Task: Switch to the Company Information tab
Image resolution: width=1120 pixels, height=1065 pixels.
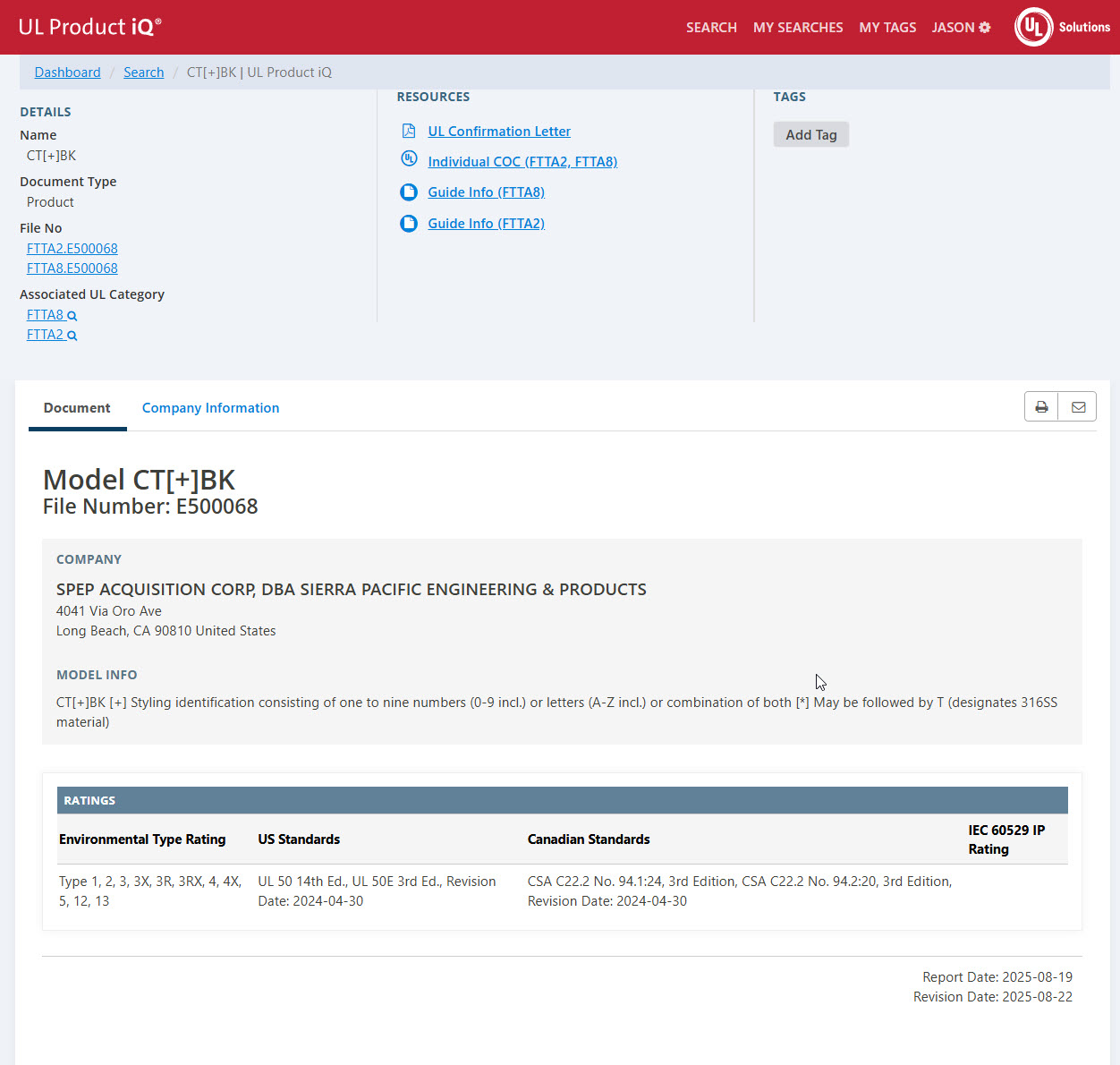Action: click(210, 408)
